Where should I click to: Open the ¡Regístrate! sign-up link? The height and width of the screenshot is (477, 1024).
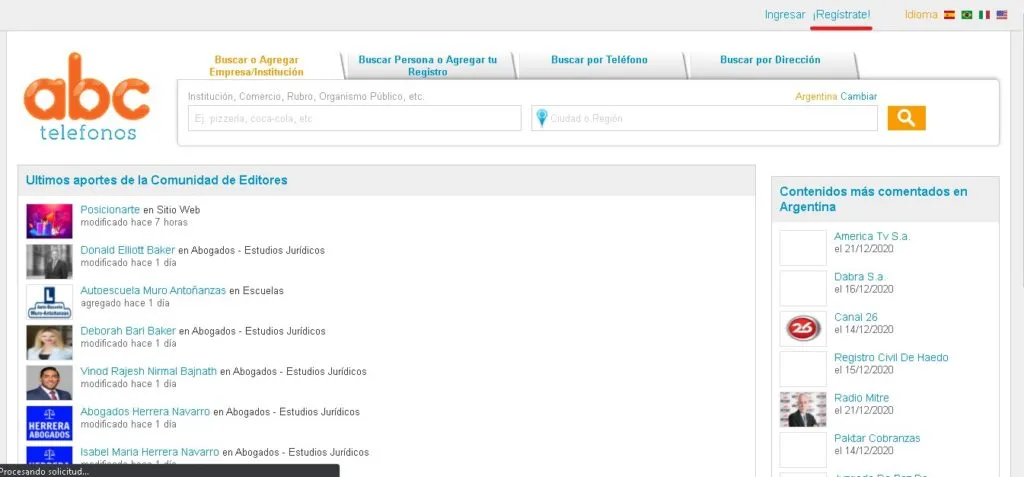(841, 15)
